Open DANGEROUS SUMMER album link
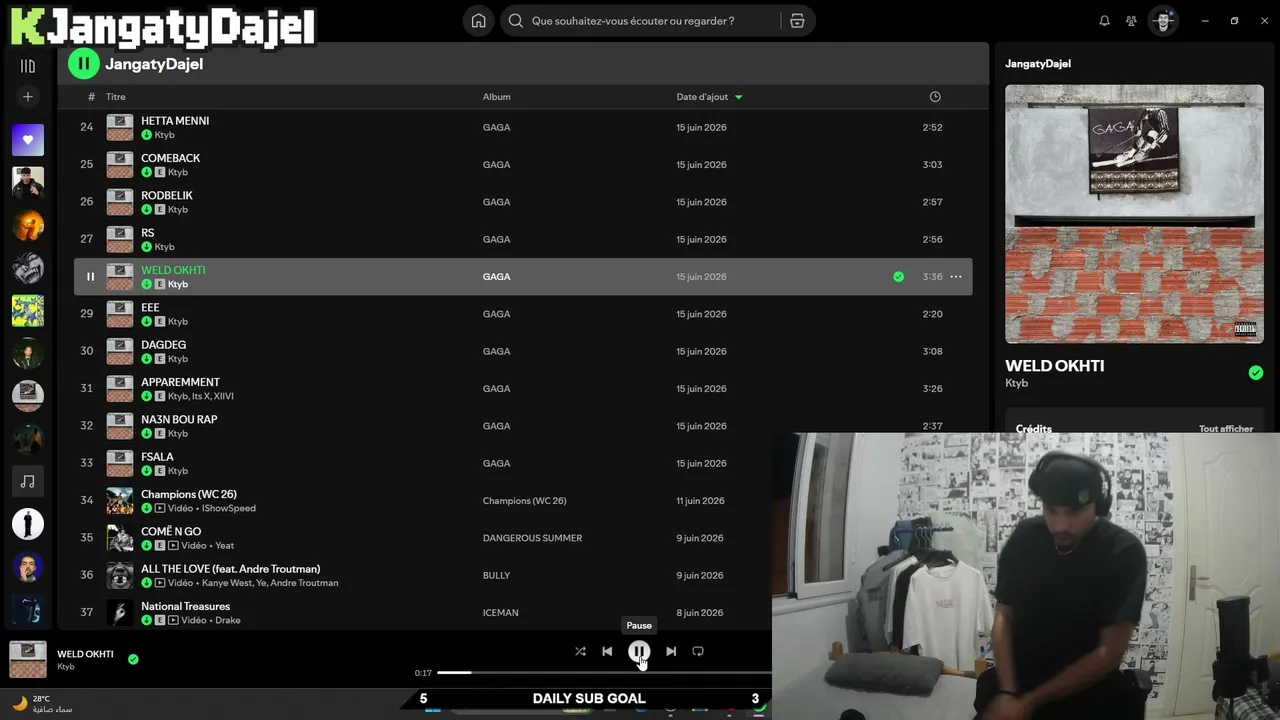Image resolution: width=1280 pixels, height=720 pixels. pos(532,538)
